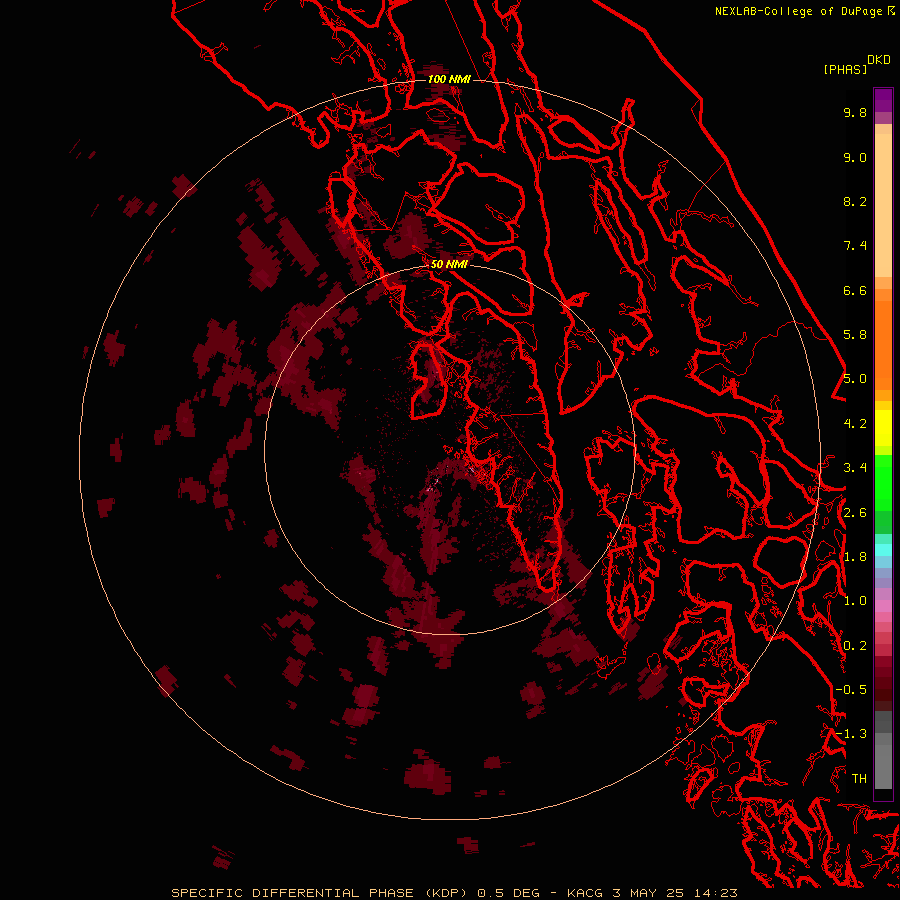Click the cyan segment of the color bar

(883, 550)
